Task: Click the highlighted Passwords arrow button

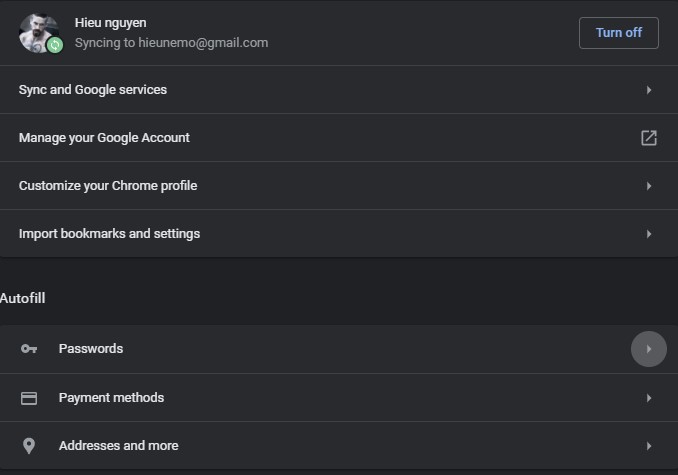Action: tap(648, 349)
